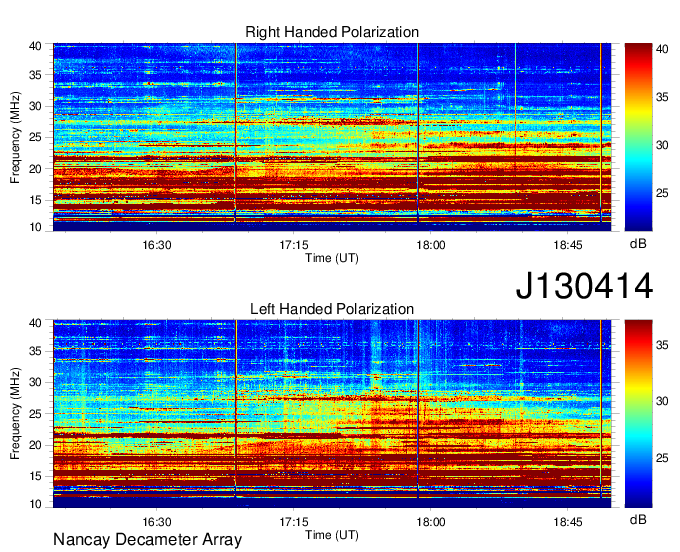Click the bottom plot color scale bar

[x=638, y=414]
